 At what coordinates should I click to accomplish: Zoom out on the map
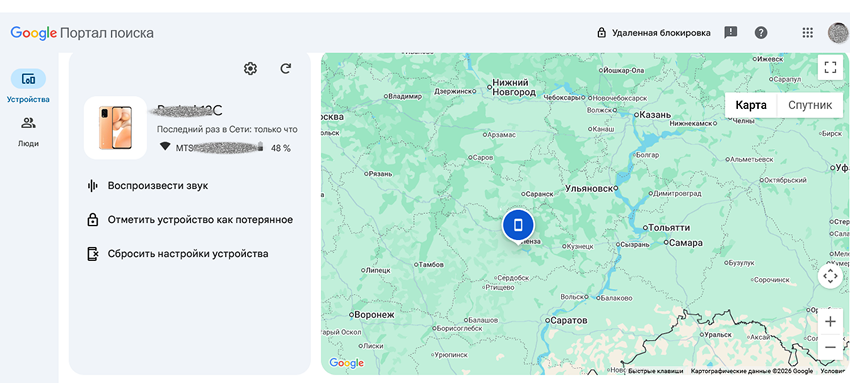point(830,347)
